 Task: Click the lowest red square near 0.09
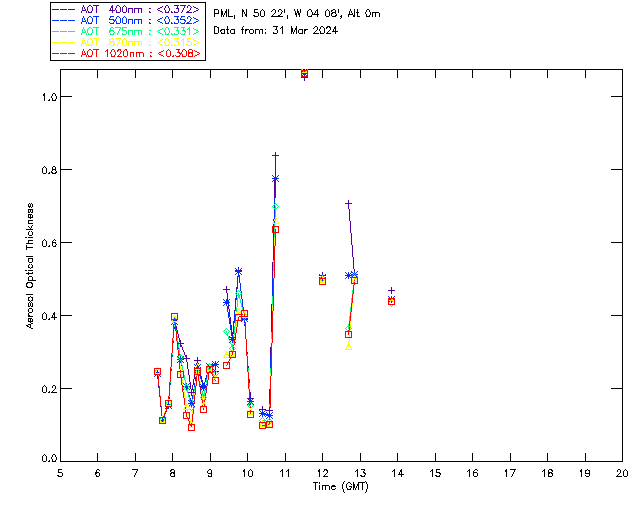pyautogui.click(x=191, y=427)
